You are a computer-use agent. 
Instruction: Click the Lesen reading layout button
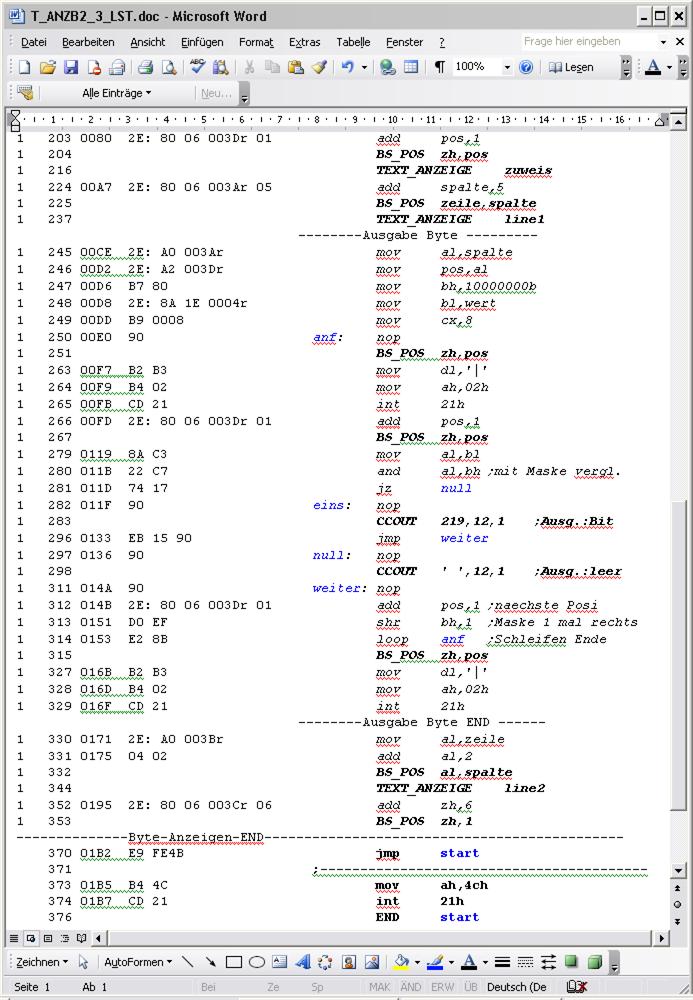pyautogui.click(x=571, y=67)
